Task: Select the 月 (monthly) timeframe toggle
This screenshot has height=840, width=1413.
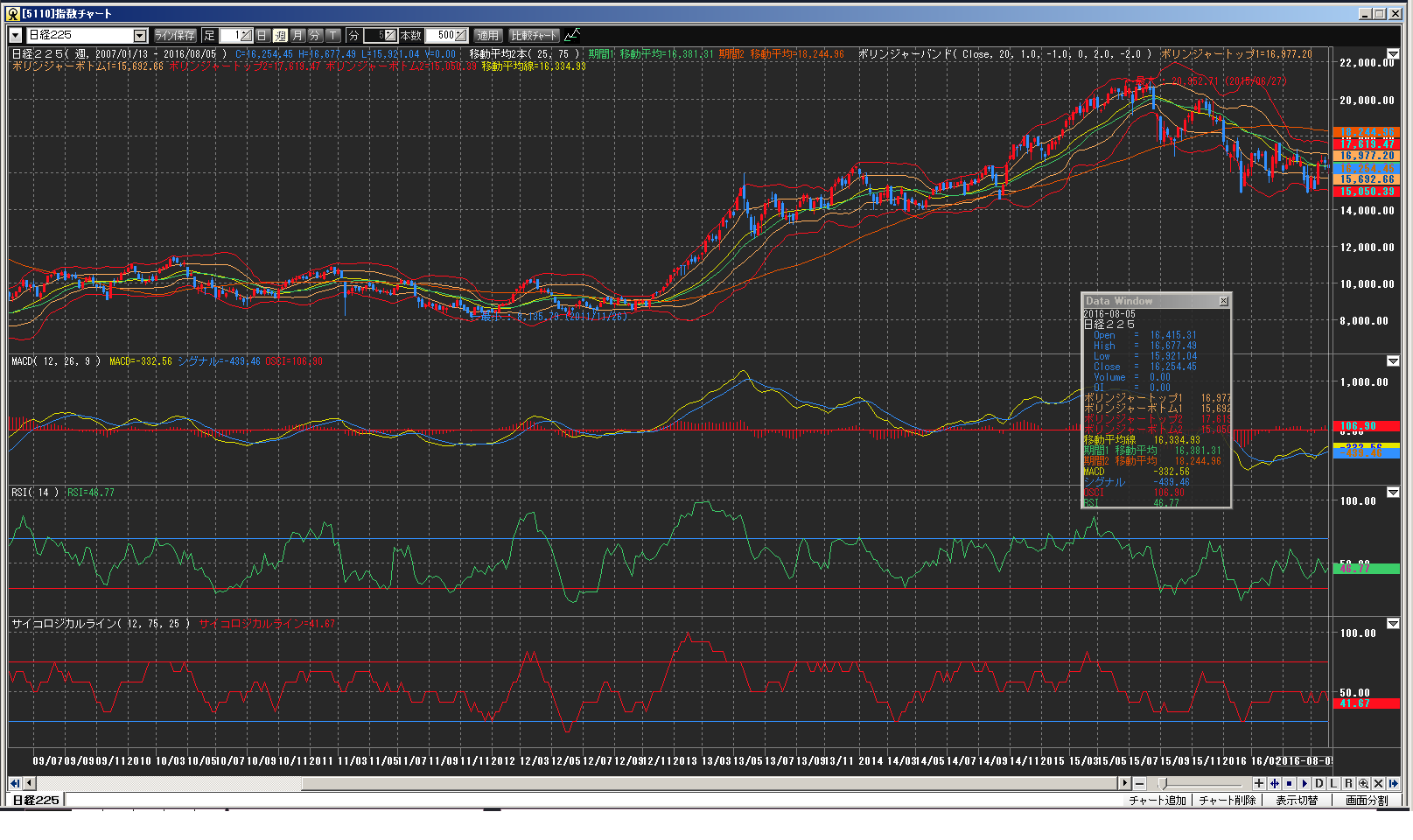Action: click(x=297, y=35)
